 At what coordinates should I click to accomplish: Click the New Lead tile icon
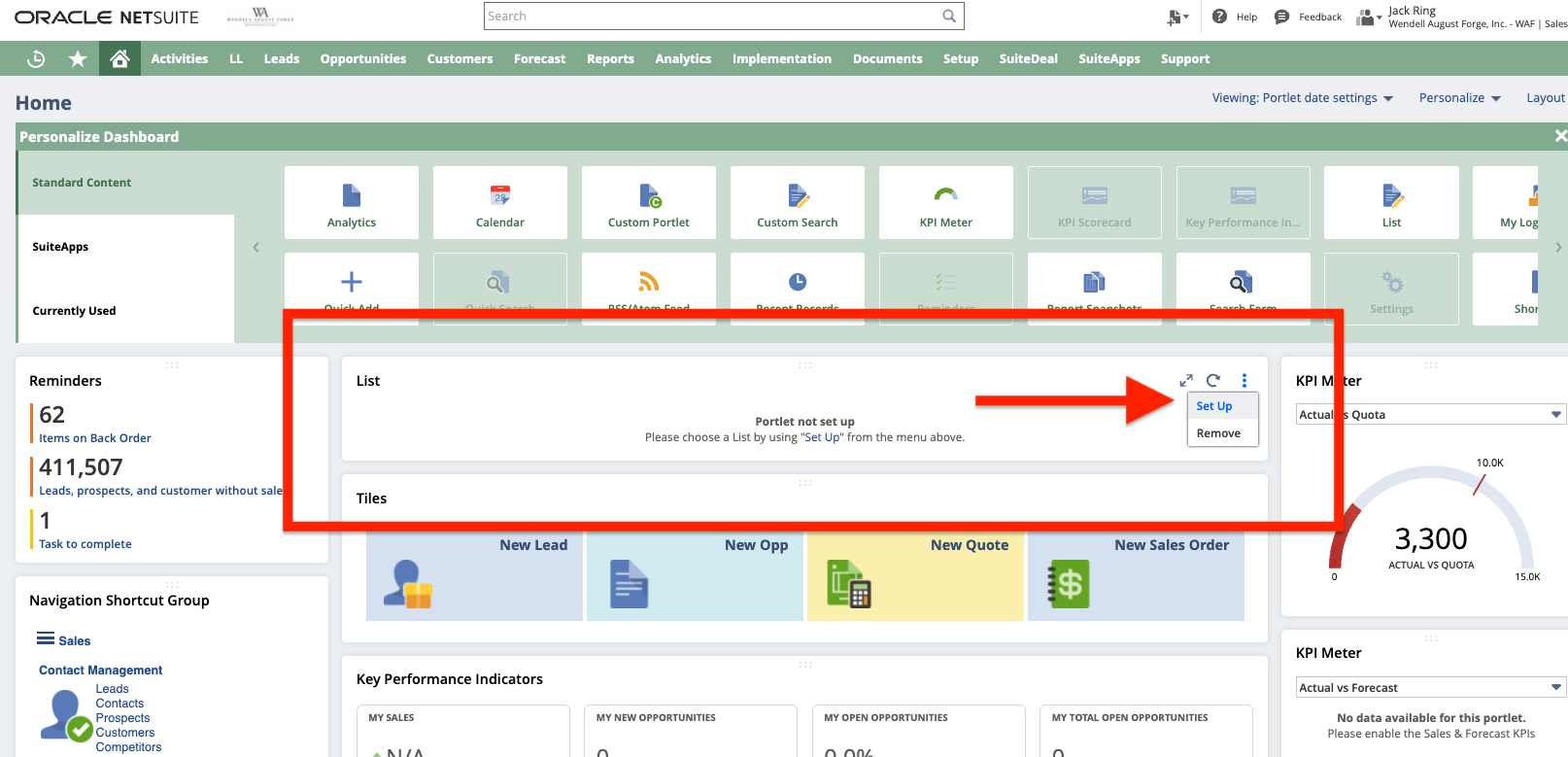tap(408, 584)
